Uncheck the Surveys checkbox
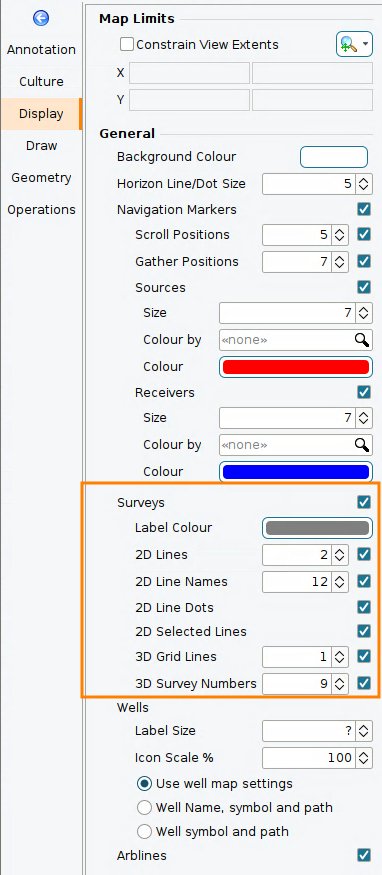Viewport: 382px width, 875px height. point(364,502)
